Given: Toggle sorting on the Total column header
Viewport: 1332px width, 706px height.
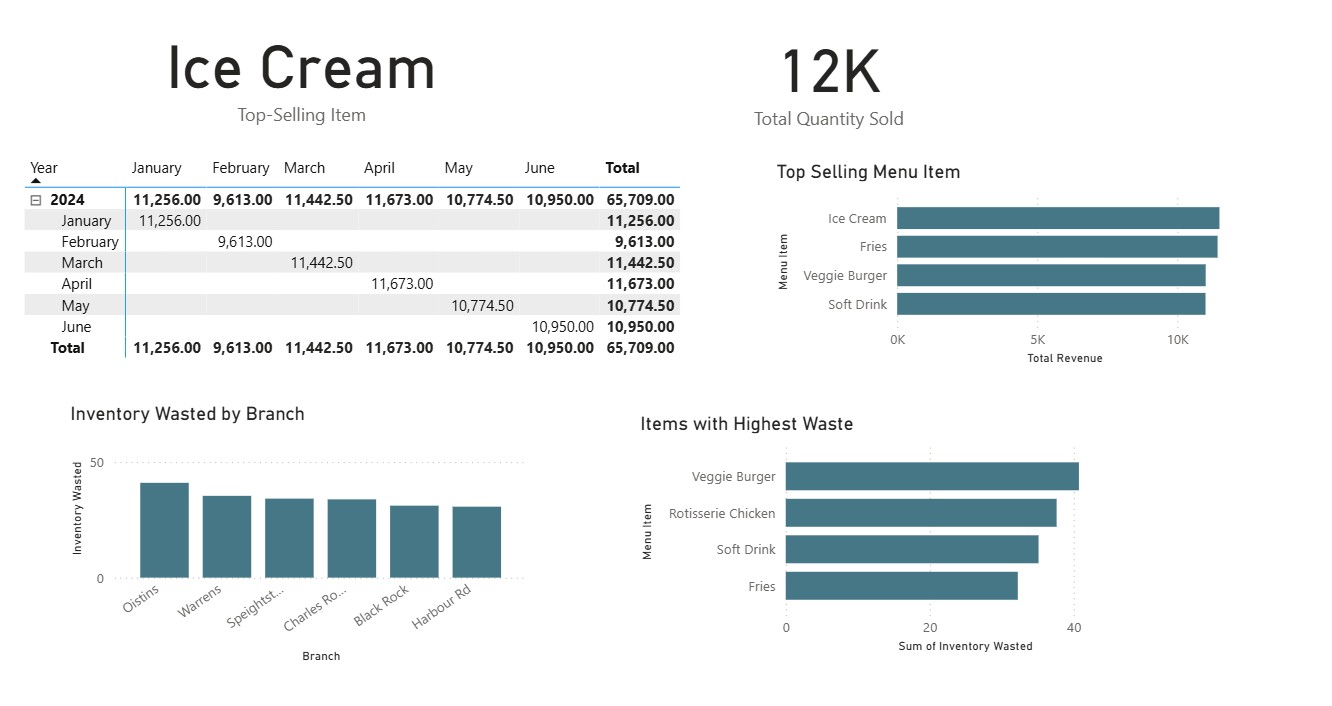Looking at the screenshot, I should 622,167.
